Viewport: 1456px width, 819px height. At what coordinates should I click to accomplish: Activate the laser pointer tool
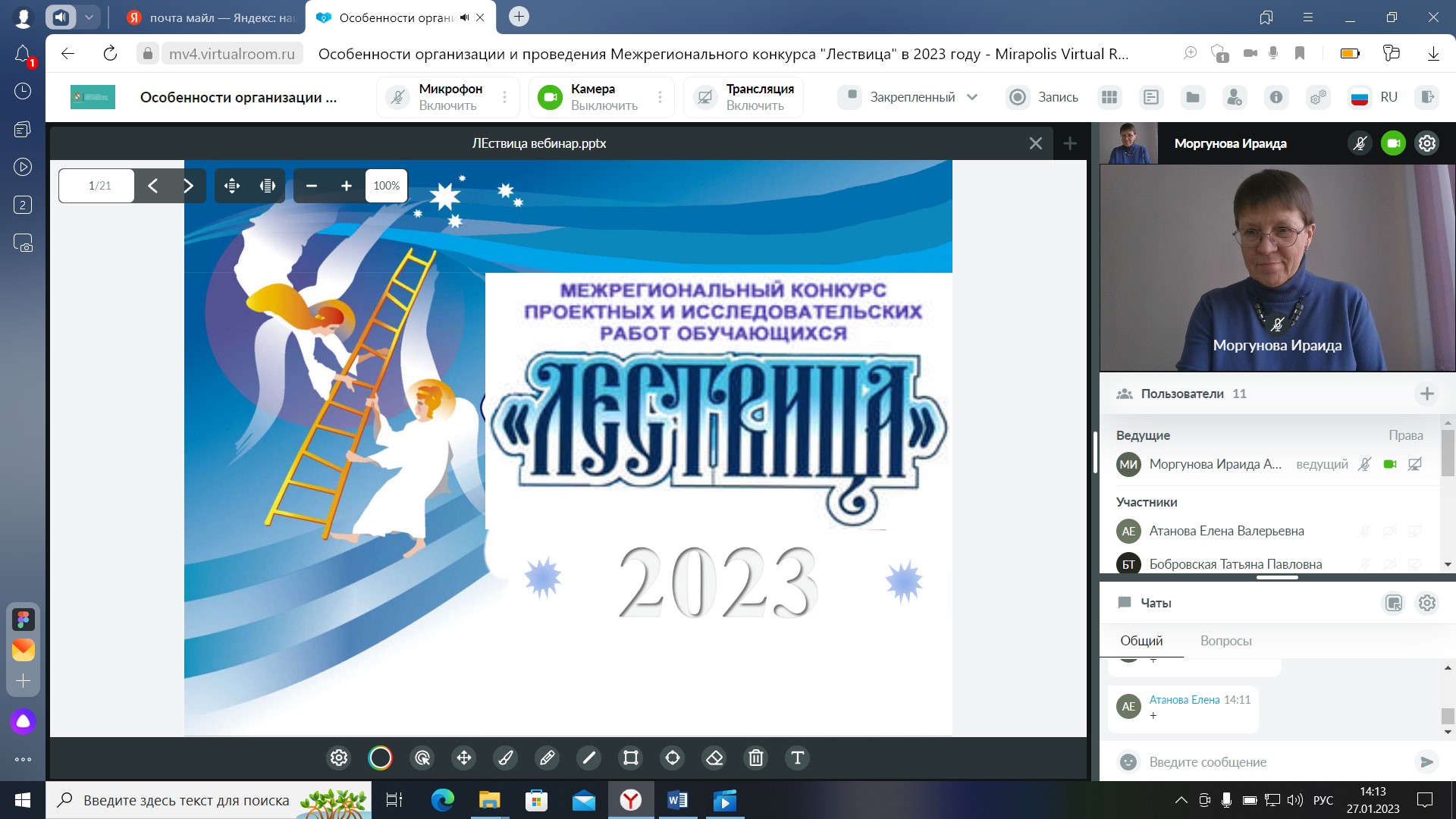422,758
